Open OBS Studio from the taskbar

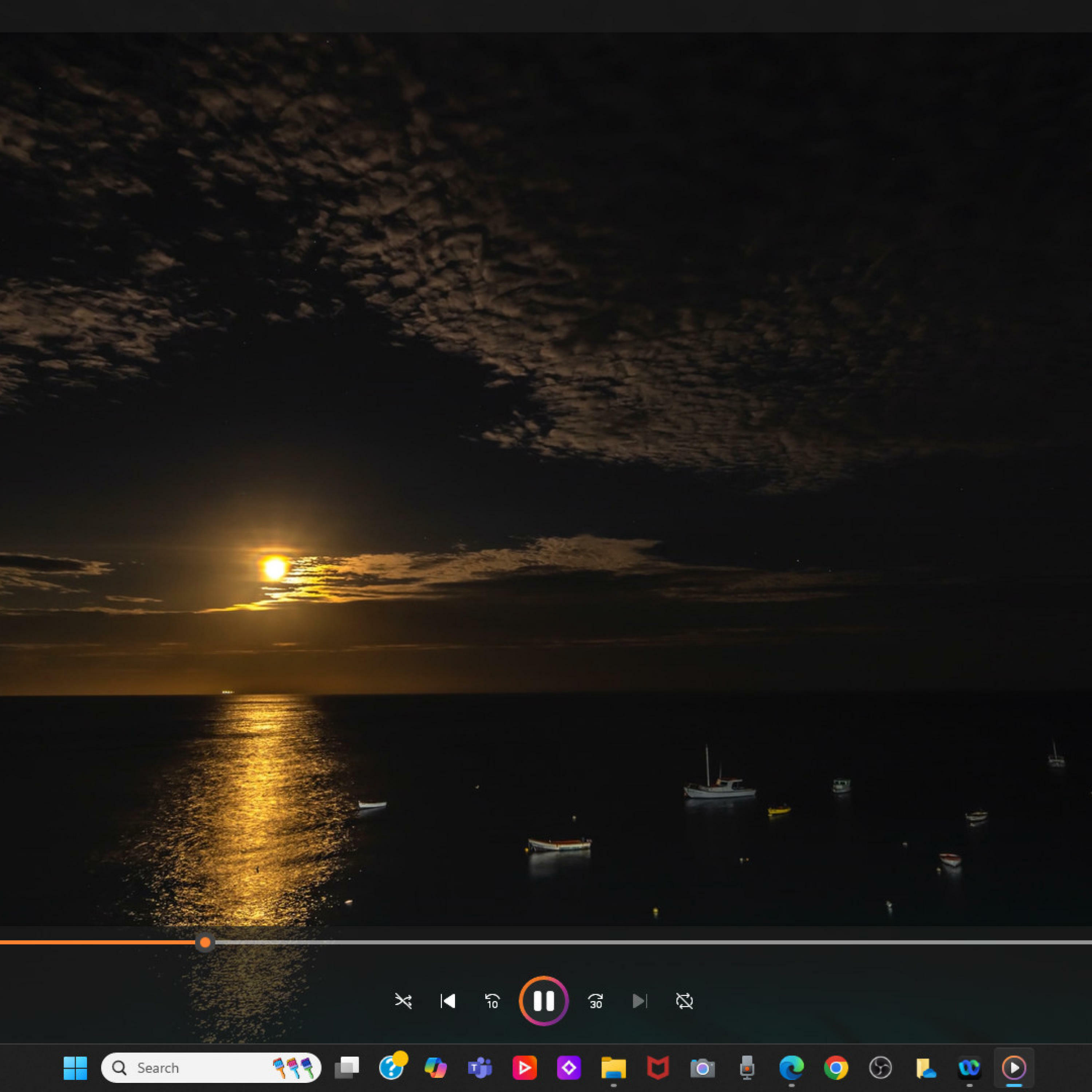880,1068
